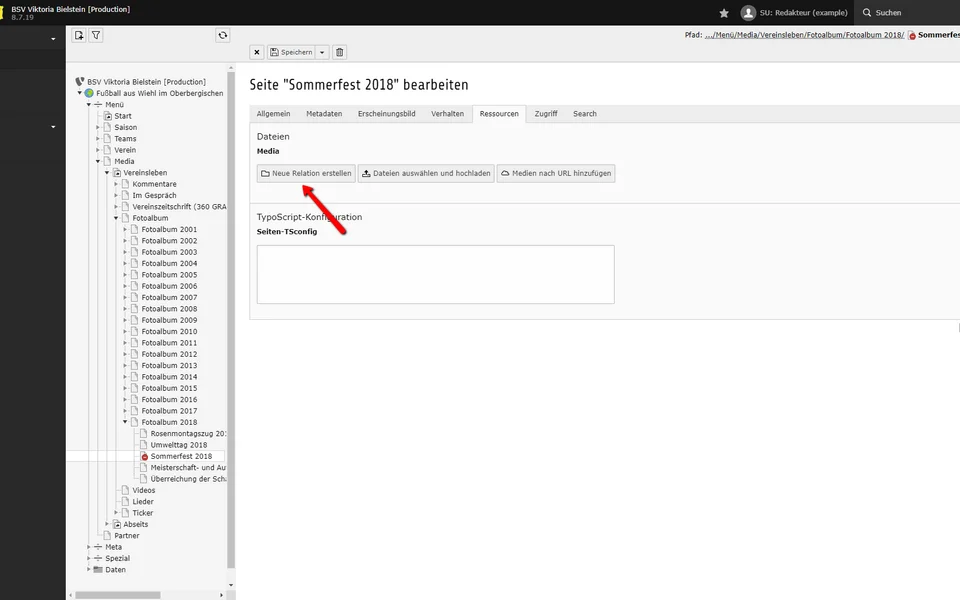This screenshot has height=600, width=960.
Task: Expand the Meta tree node
Action: pos(89,547)
